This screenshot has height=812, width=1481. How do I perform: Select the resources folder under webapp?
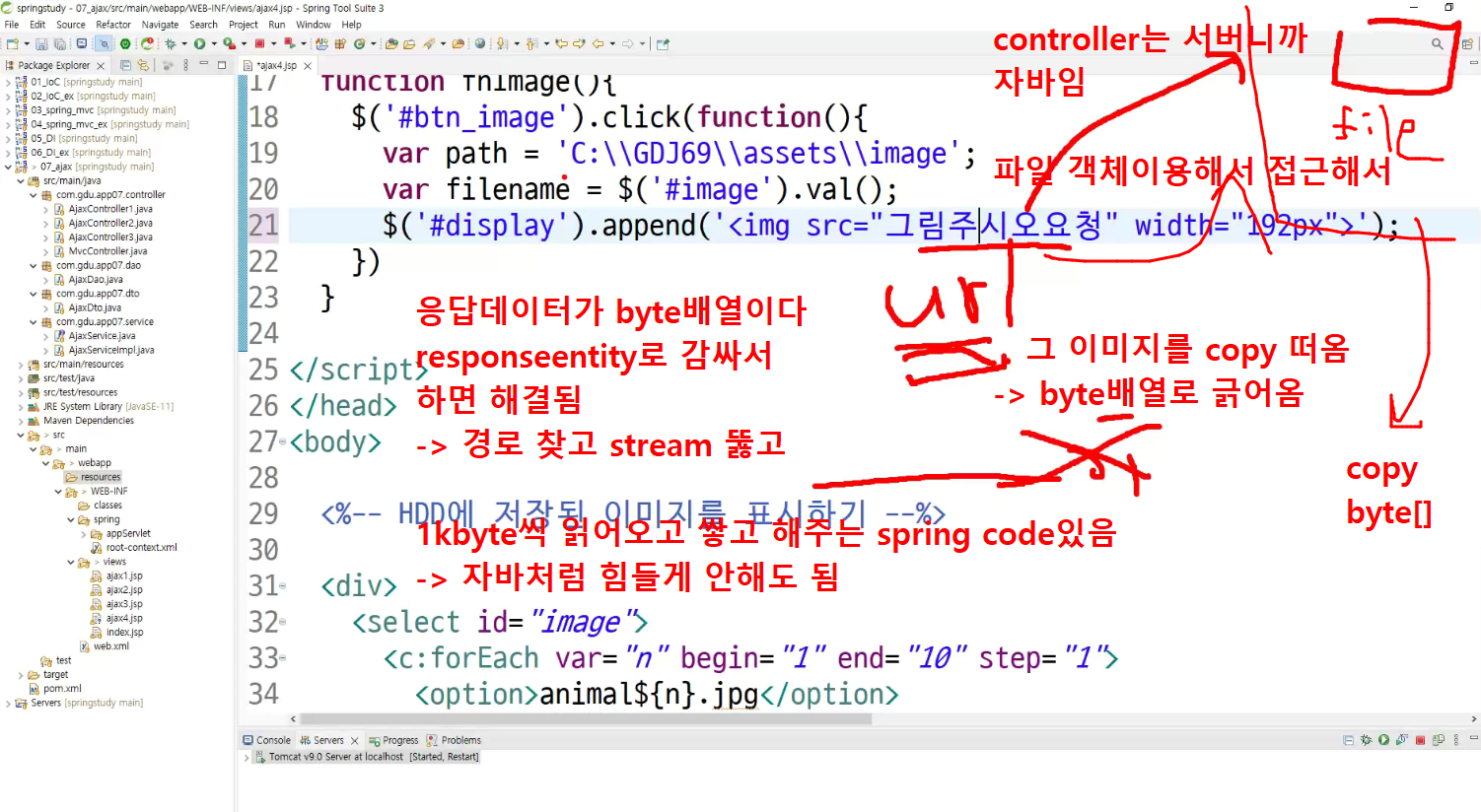click(x=94, y=477)
